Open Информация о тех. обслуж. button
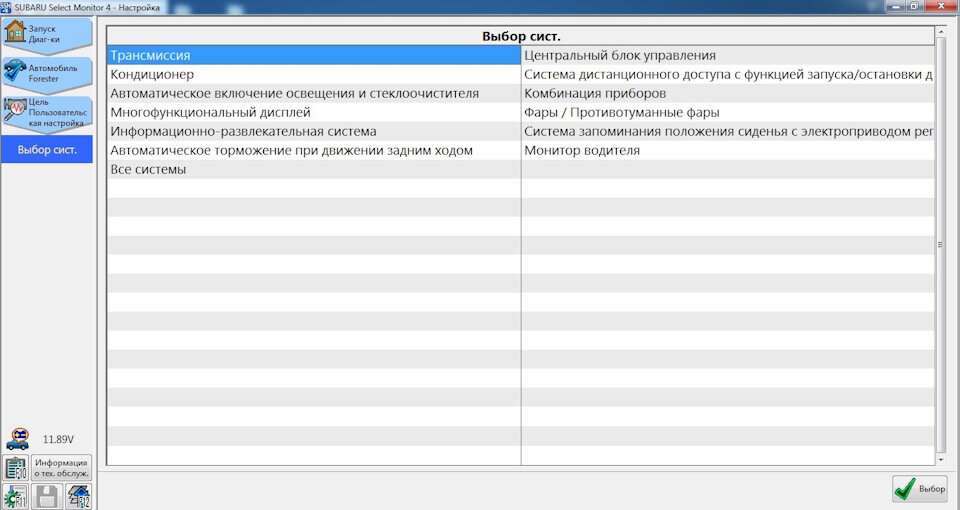Image resolution: width=960 pixels, height=510 pixels. coord(61,468)
